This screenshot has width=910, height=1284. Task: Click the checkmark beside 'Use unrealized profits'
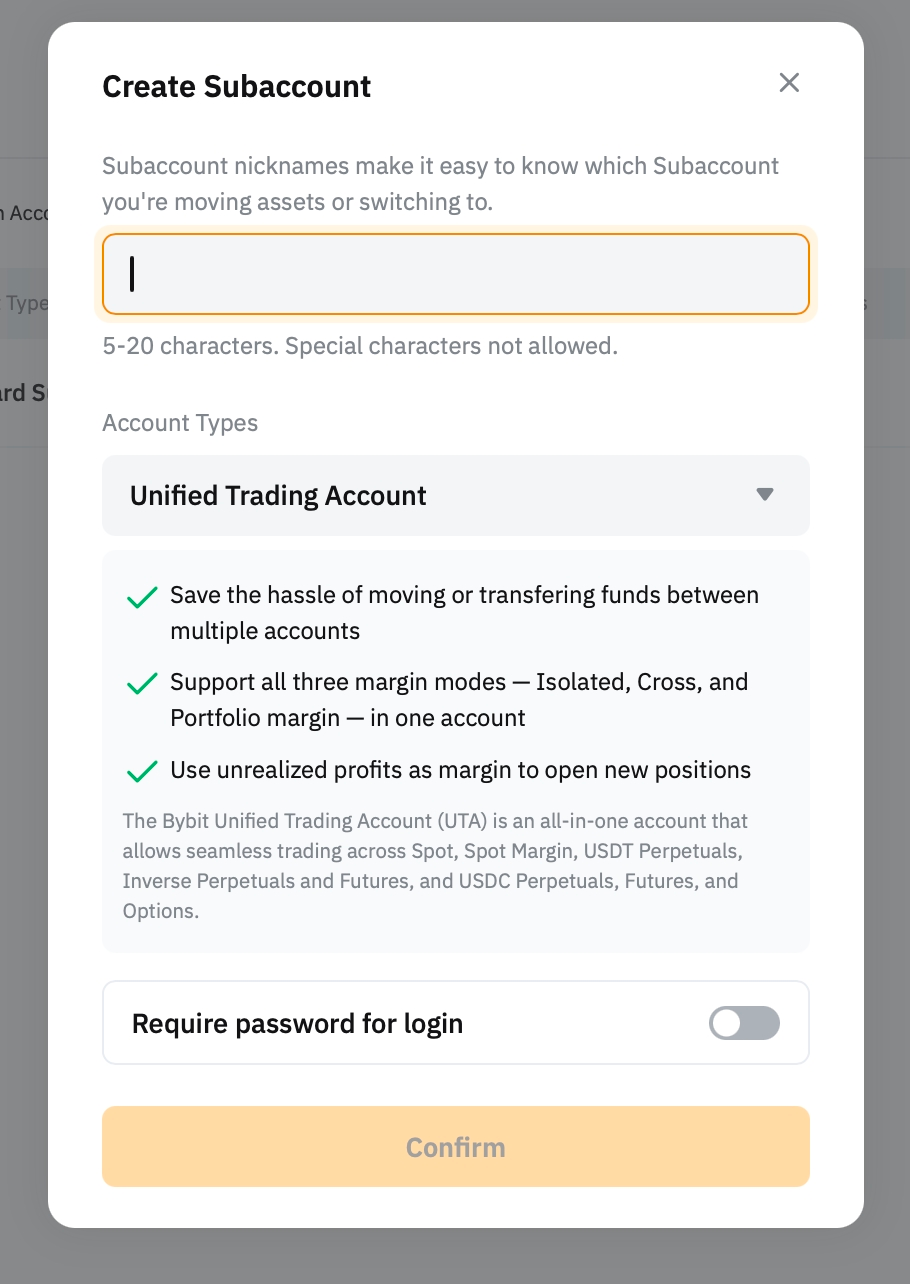142,771
